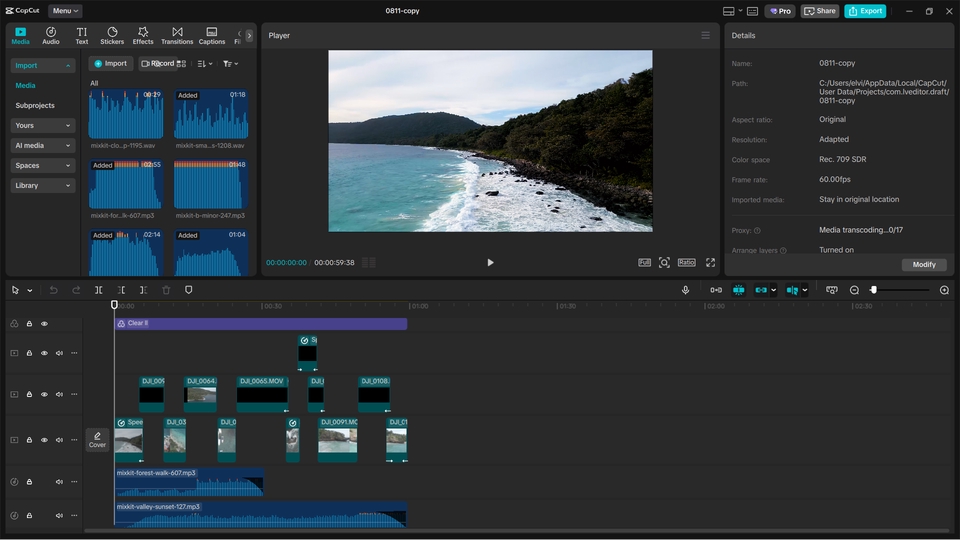Lock the Clear II filter track
960x540 pixels.
click(x=29, y=324)
